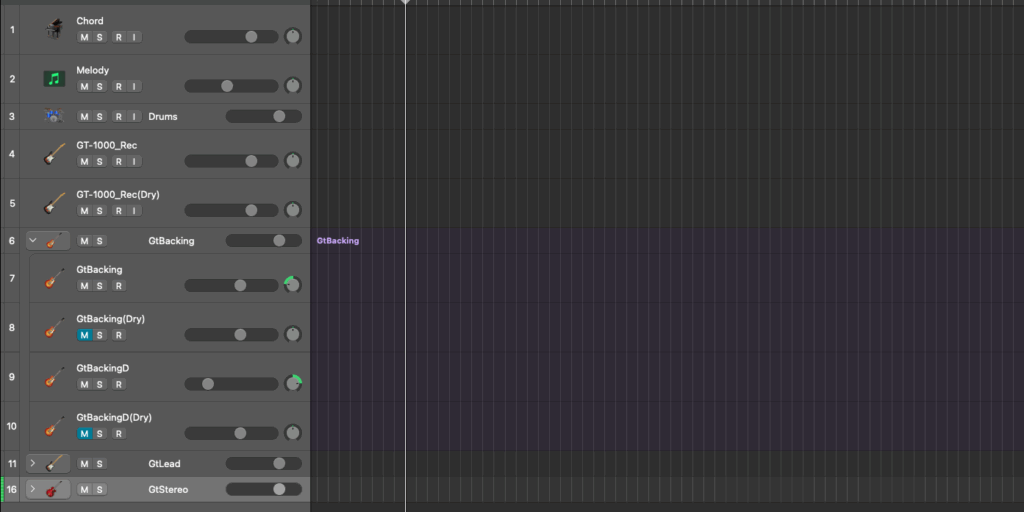
Task: Click the Chord track piano icon
Action: [x=54, y=29]
